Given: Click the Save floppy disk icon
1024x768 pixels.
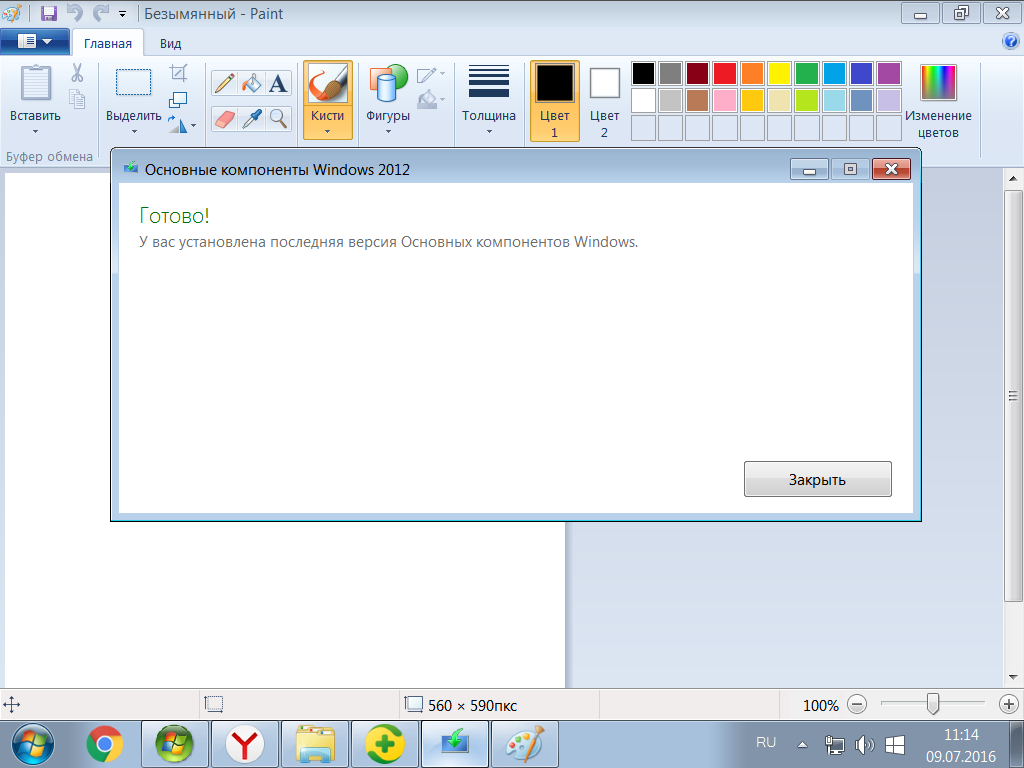Looking at the screenshot, I should point(49,13).
